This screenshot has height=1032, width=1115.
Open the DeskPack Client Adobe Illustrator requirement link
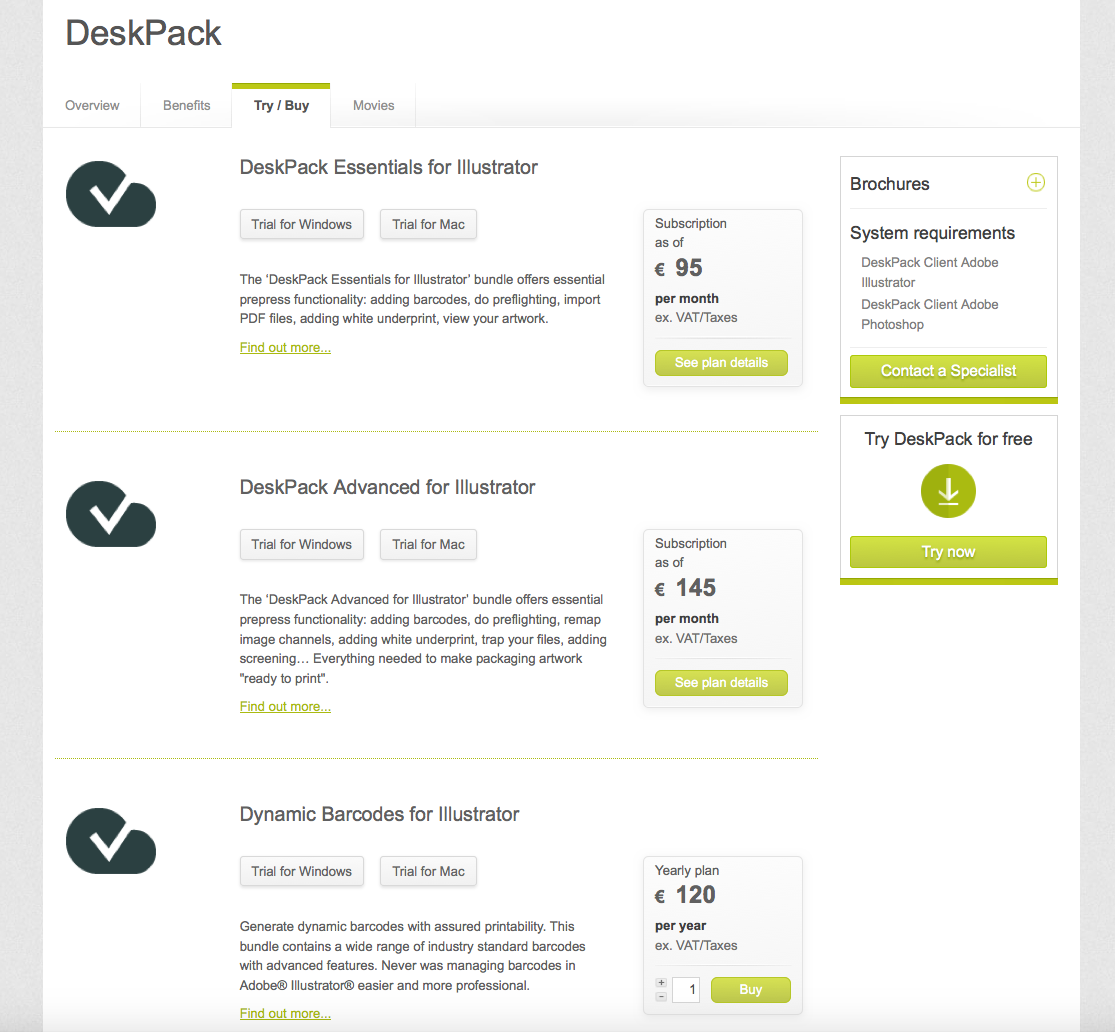pyautogui.click(x=929, y=272)
